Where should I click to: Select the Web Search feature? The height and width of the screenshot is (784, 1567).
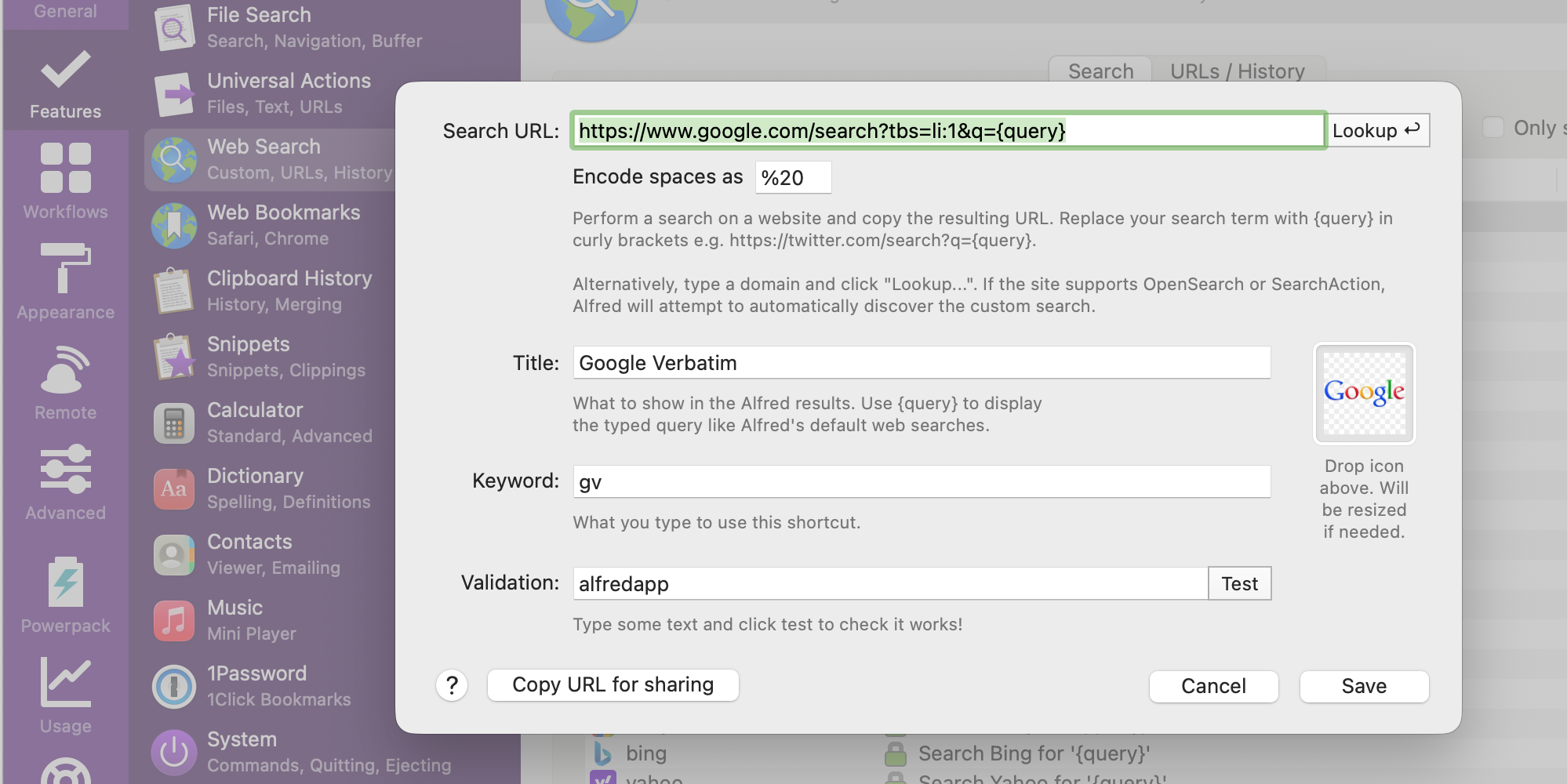point(271,159)
